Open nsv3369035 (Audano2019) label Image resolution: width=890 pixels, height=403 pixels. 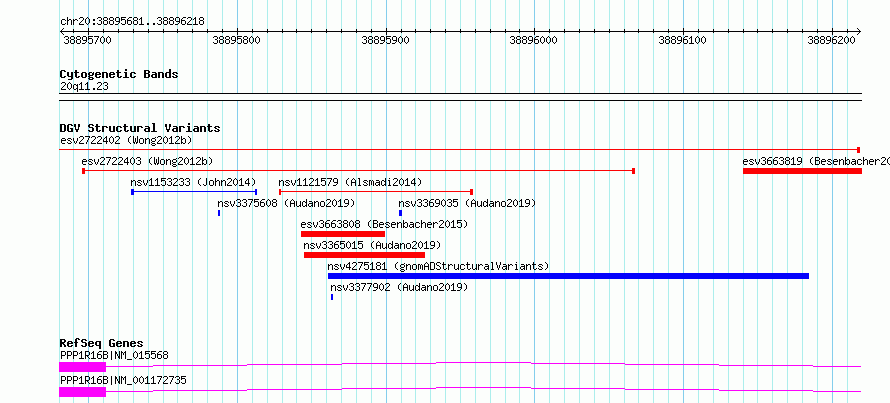tap(467, 203)
